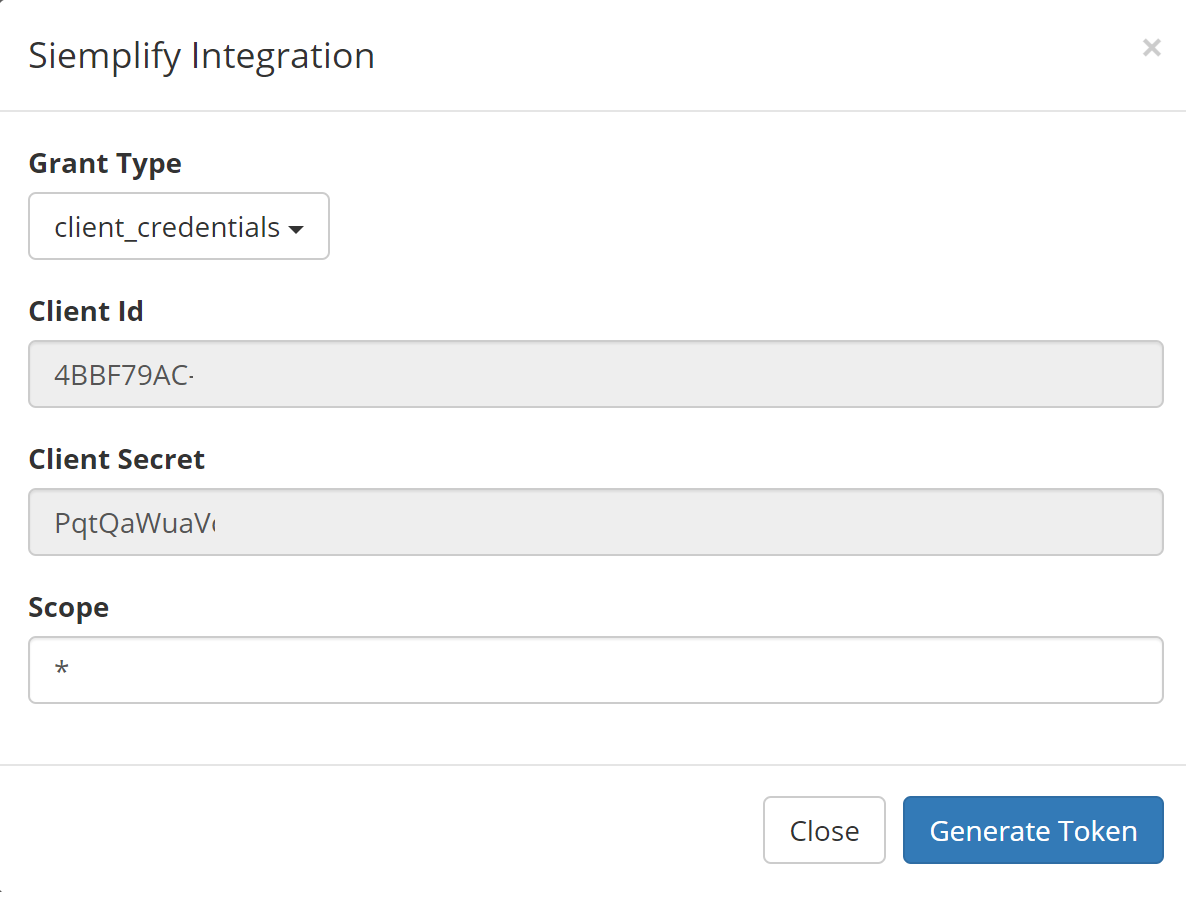This screenshot has height=903, width=1187.
Task: Click the Client Secret label
Action: point(116,459)
